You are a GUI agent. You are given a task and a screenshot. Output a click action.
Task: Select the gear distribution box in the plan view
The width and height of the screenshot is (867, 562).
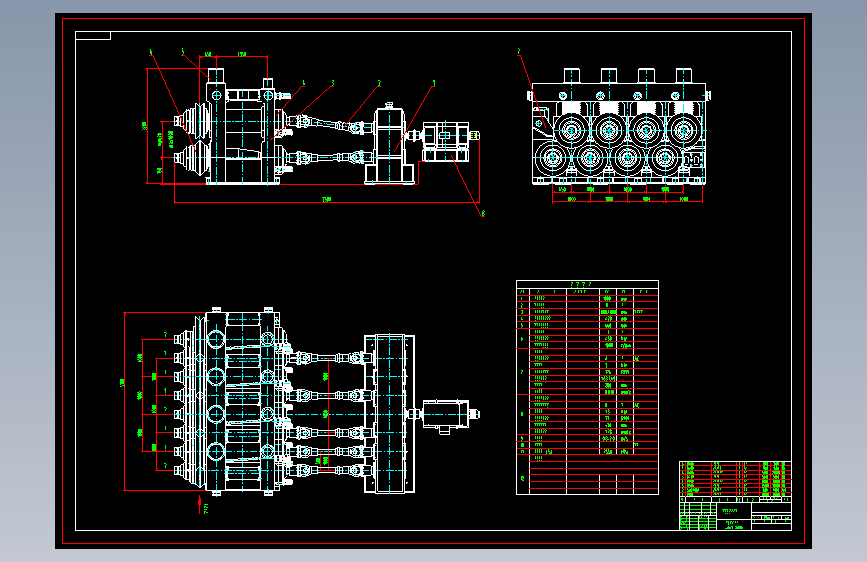[x=389, y=413]
